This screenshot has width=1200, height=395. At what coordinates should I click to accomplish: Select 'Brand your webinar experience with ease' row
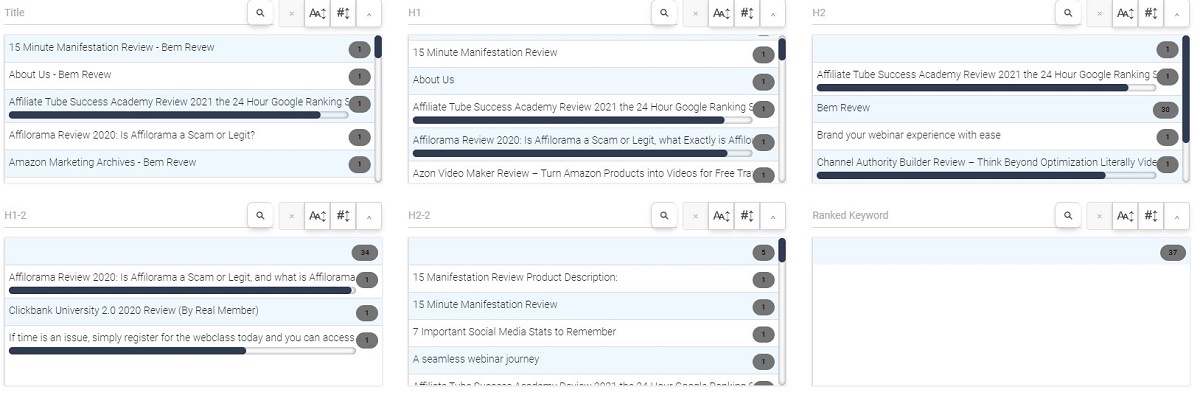pos(998,136)
